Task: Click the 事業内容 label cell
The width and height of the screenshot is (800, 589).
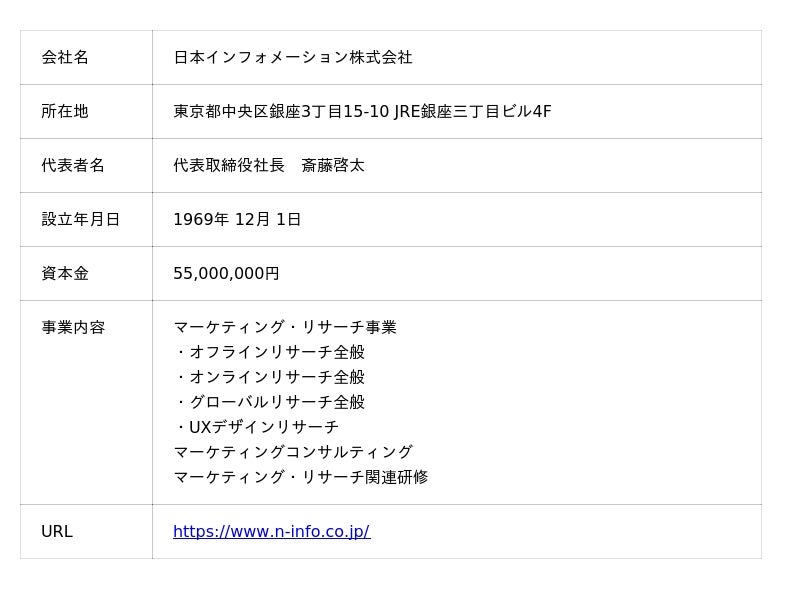Action: 73,328
